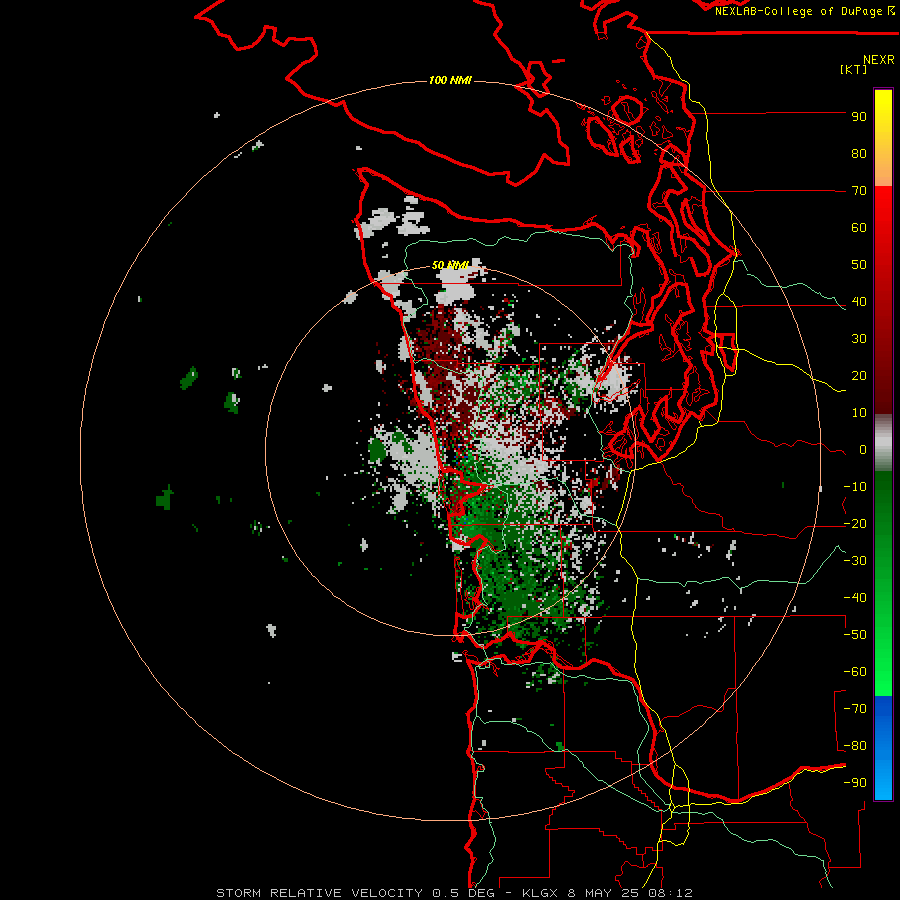900x900 pixels.
Task: Click the bright green segment of color bar
Action: 883,660
